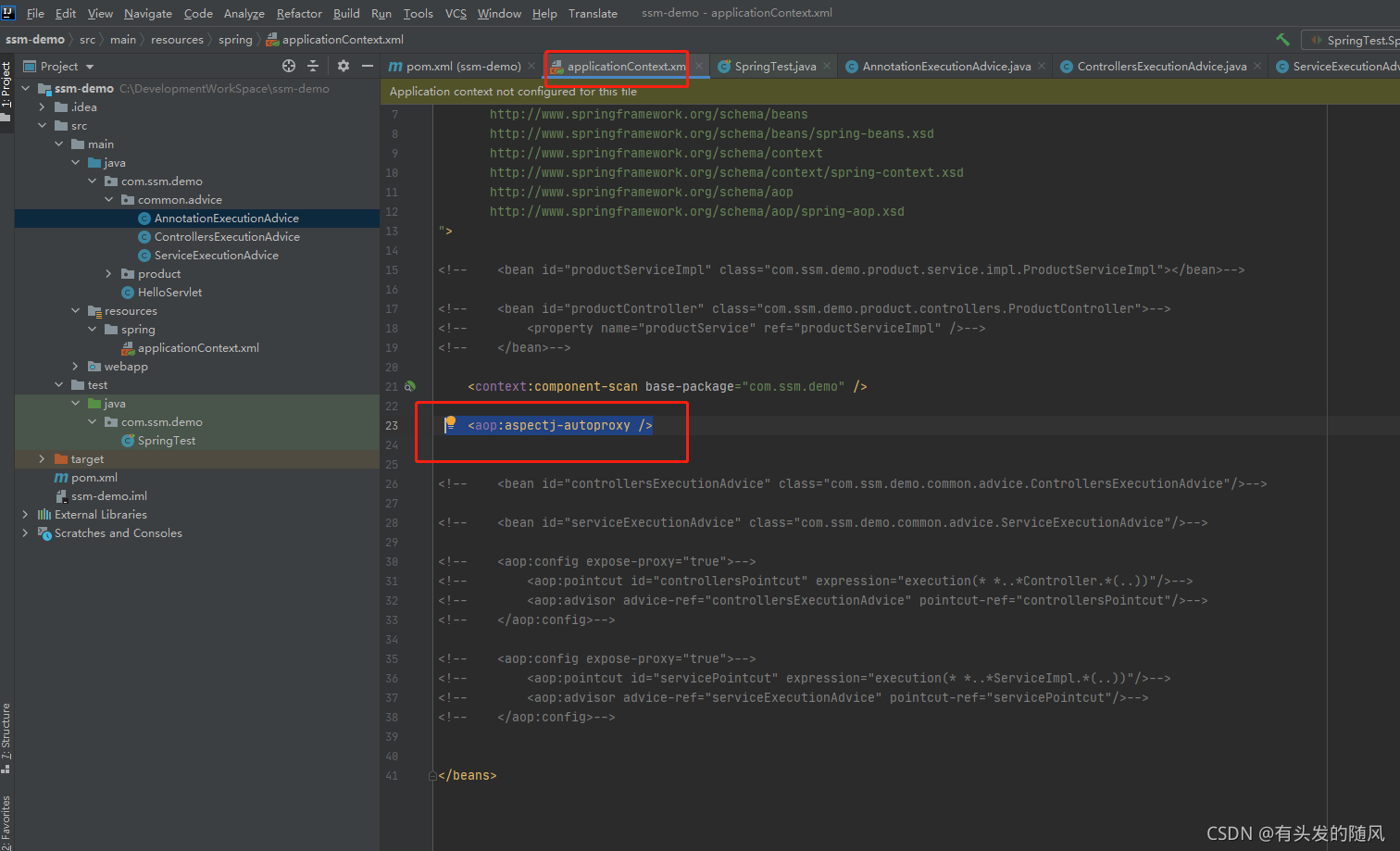Collapse the fold marker beside the closing beans tag
The width and height of the screenshot is (1400, 851).
pos(432,776)
